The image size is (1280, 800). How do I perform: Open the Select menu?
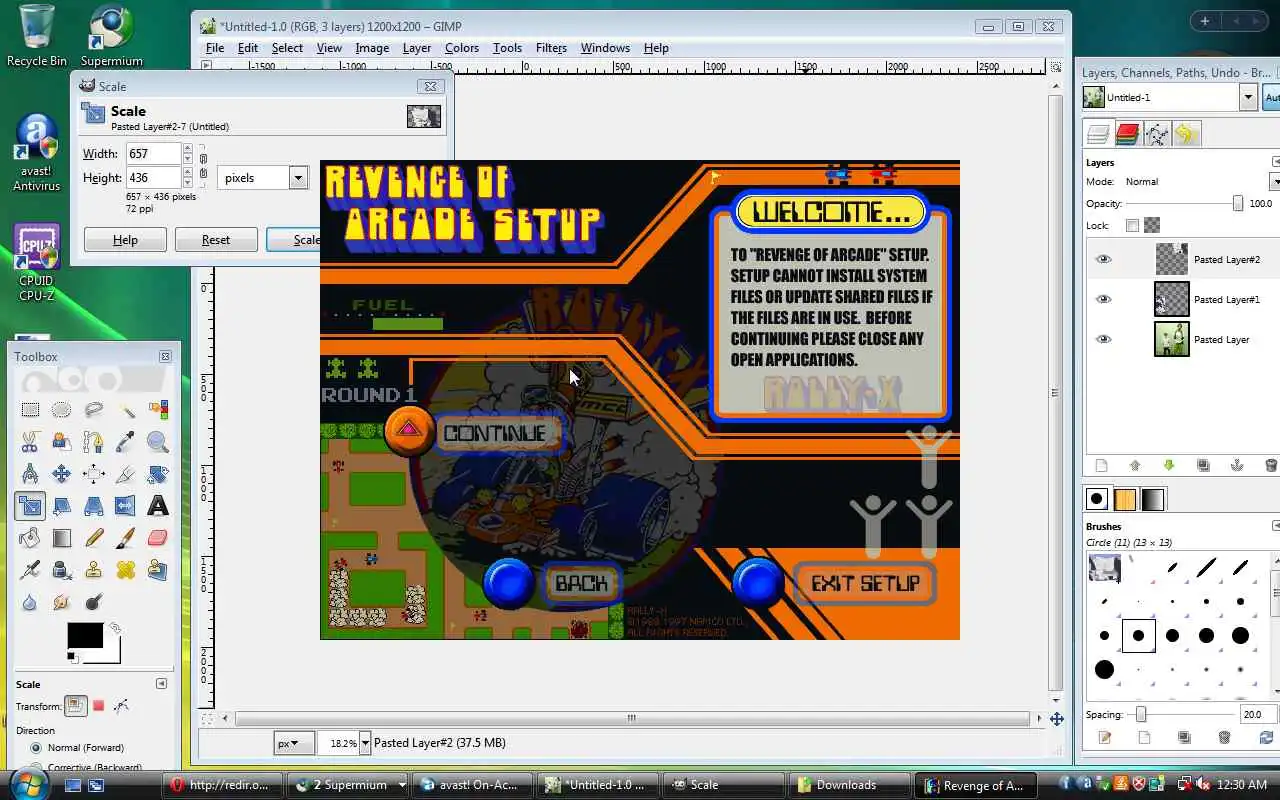coord(287,48)
